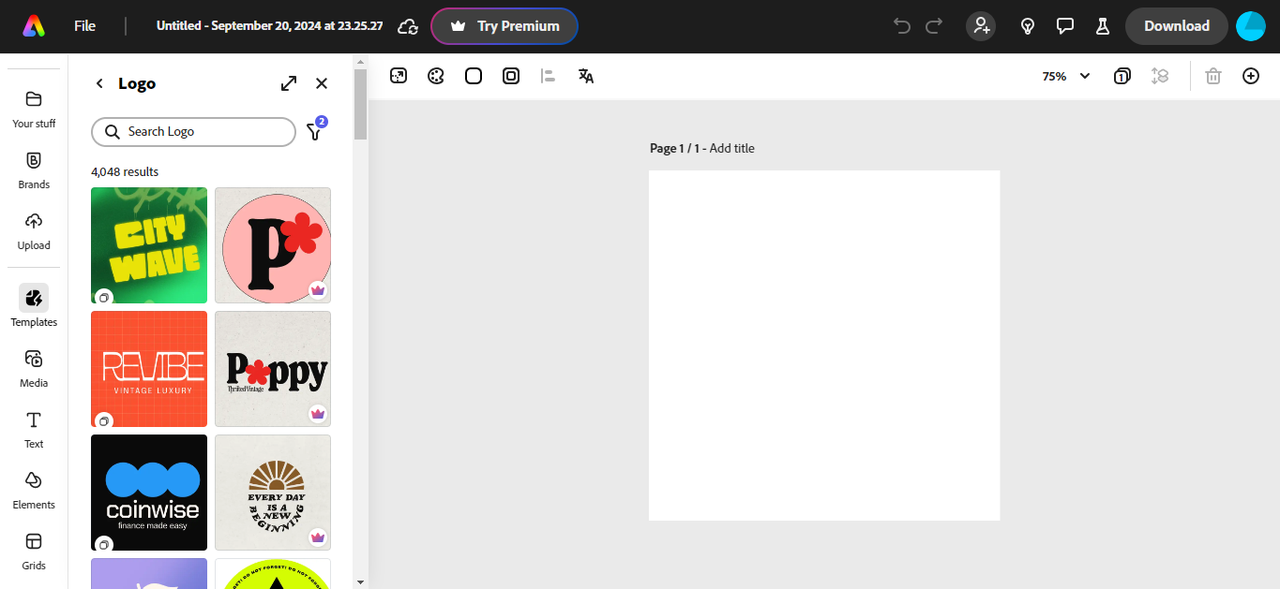Click Try Premium button
The width and height of the screenshot is (1280, 589).
pos(504,26)
